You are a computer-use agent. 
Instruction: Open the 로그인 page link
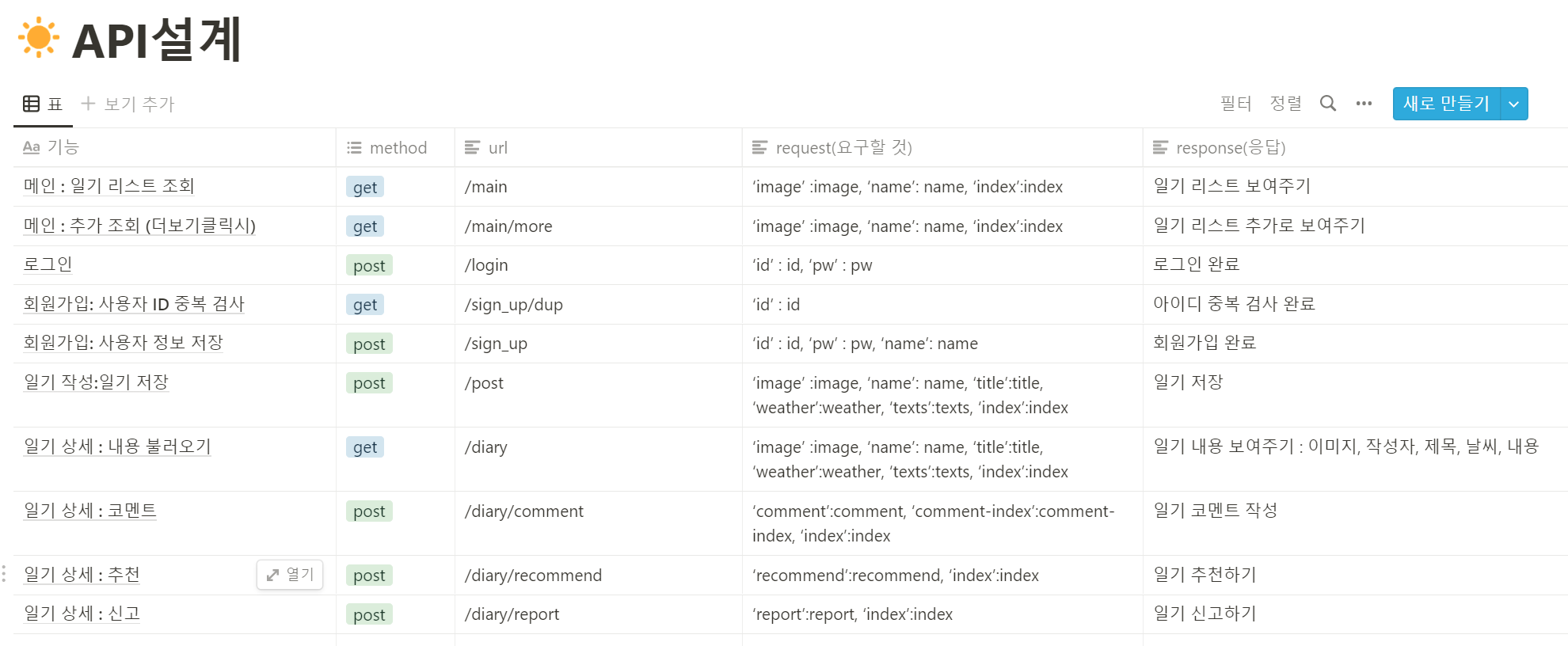tap(48, 264)
